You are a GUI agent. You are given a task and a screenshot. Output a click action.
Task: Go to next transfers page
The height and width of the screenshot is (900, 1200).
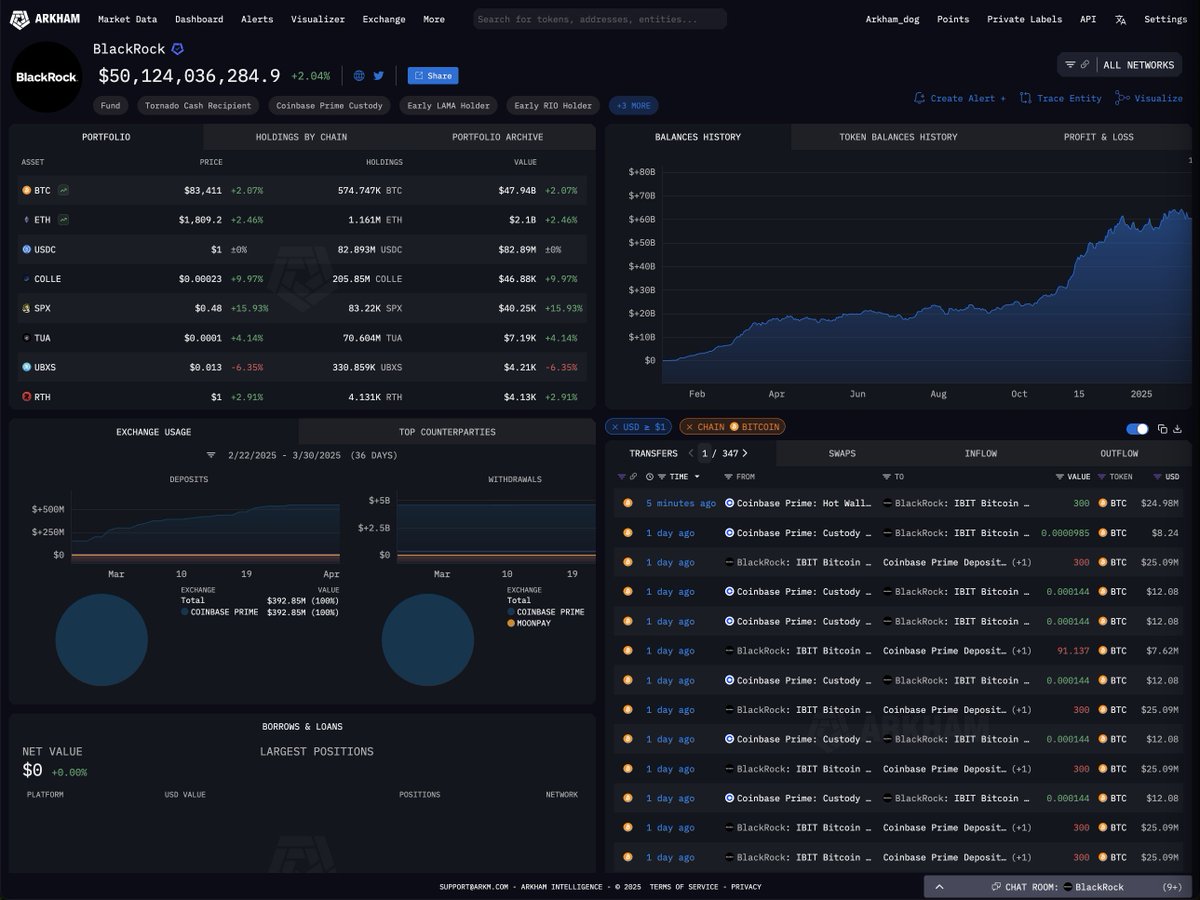coord(745,453)
